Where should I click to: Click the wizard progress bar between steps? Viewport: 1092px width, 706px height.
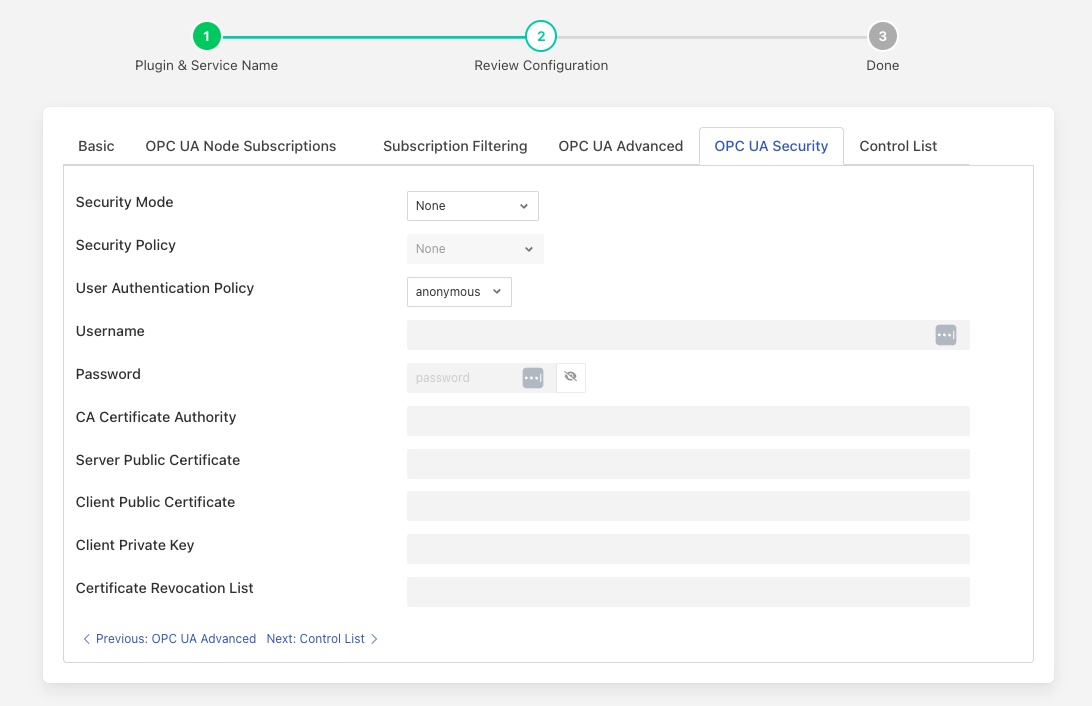tap(370, 35)
